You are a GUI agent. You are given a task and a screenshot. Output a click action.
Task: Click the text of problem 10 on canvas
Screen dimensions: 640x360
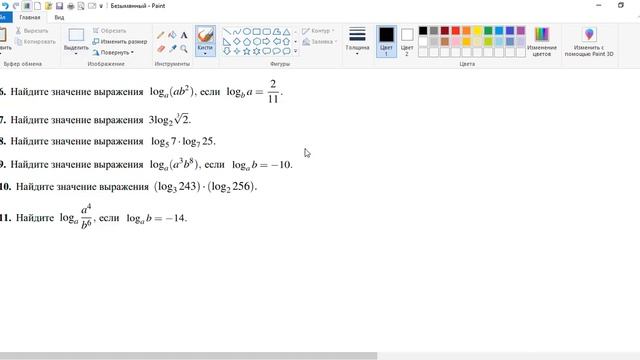pyautogui.click(x=128, y=187)
